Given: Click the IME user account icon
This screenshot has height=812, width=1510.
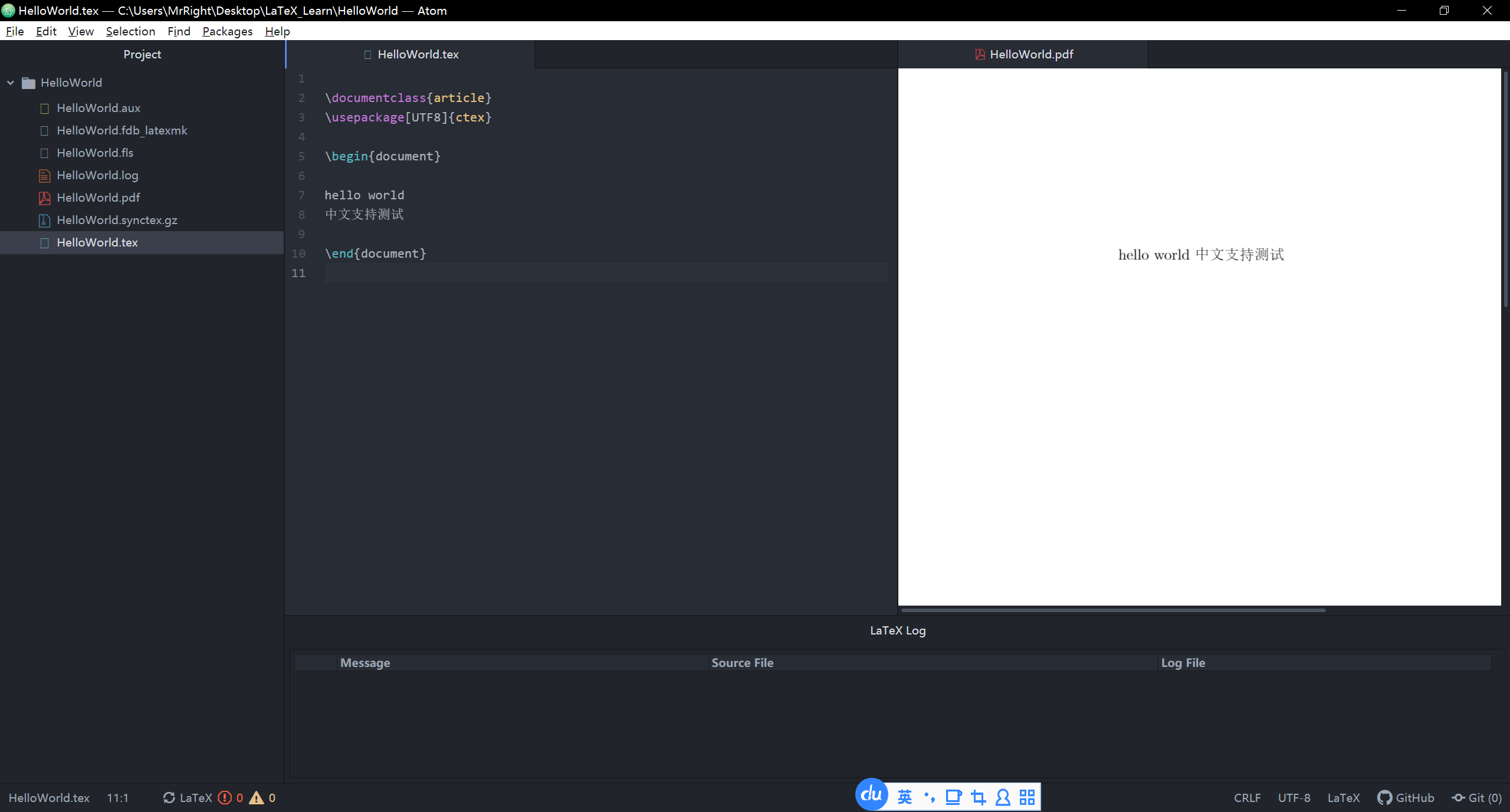Looking at the screenshot, I should click(1003, 798).
